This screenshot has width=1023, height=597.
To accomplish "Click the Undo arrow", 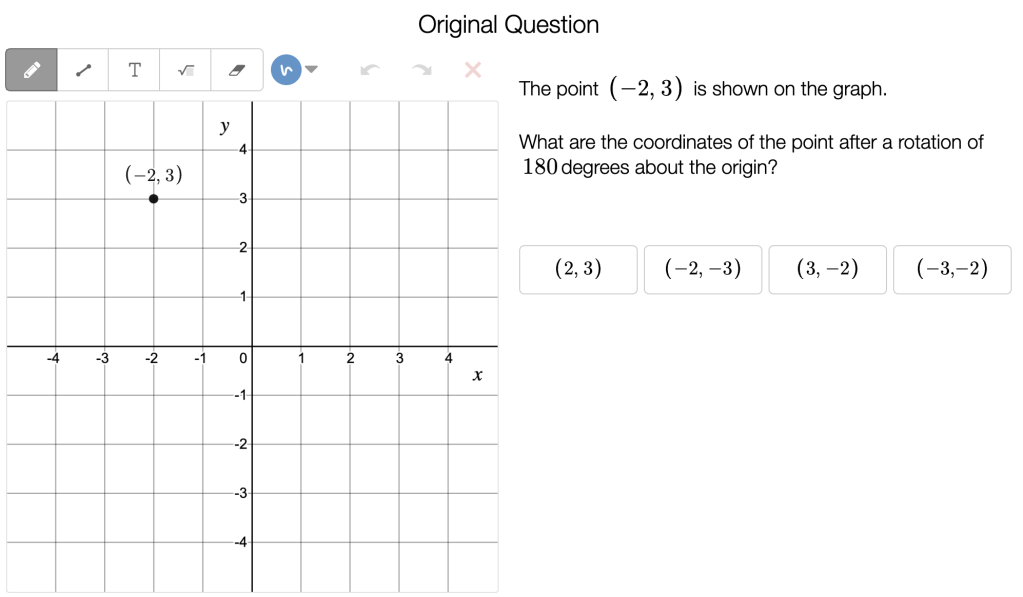I will (x=370, y=70).
